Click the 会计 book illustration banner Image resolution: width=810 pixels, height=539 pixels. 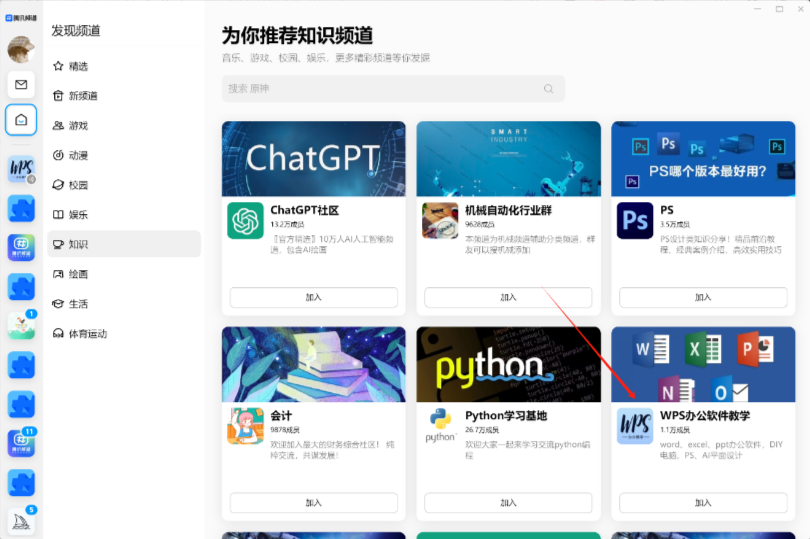click(x=314, y=364)
